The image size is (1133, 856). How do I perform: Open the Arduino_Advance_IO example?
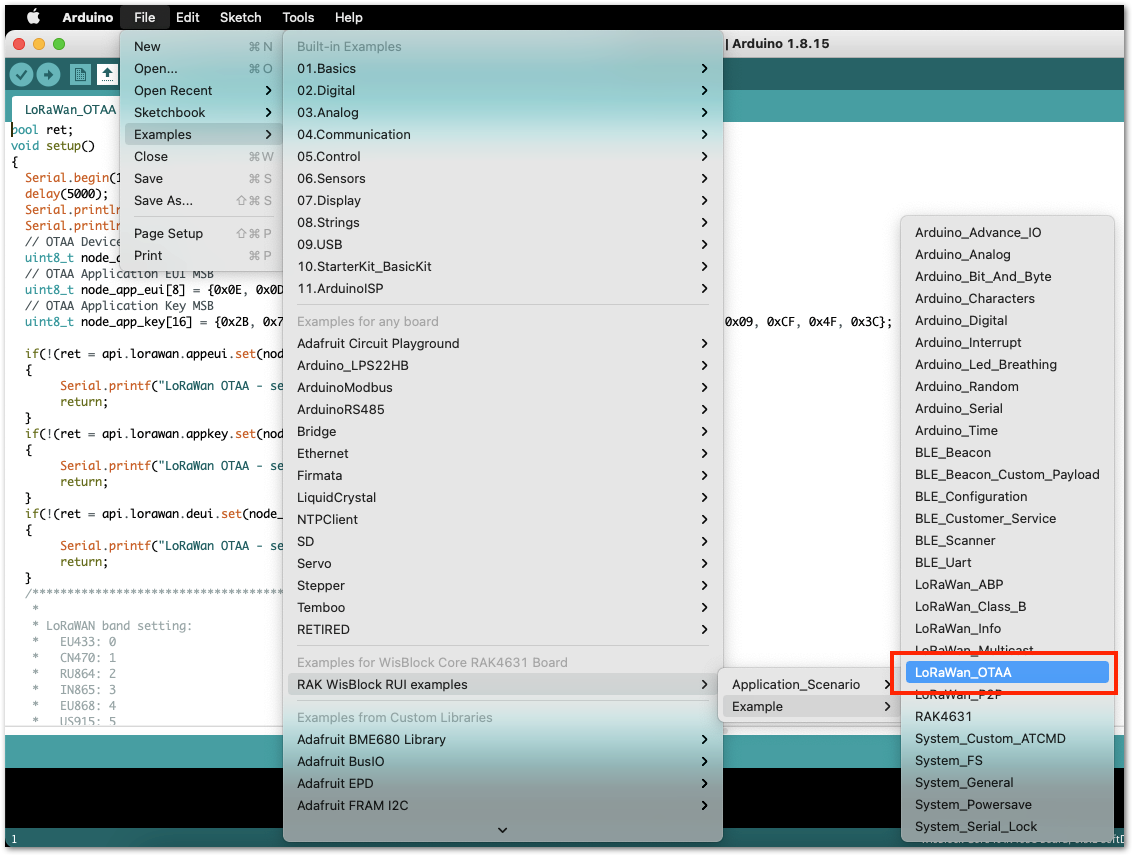pyautogui.click(x=1007, y=233)
